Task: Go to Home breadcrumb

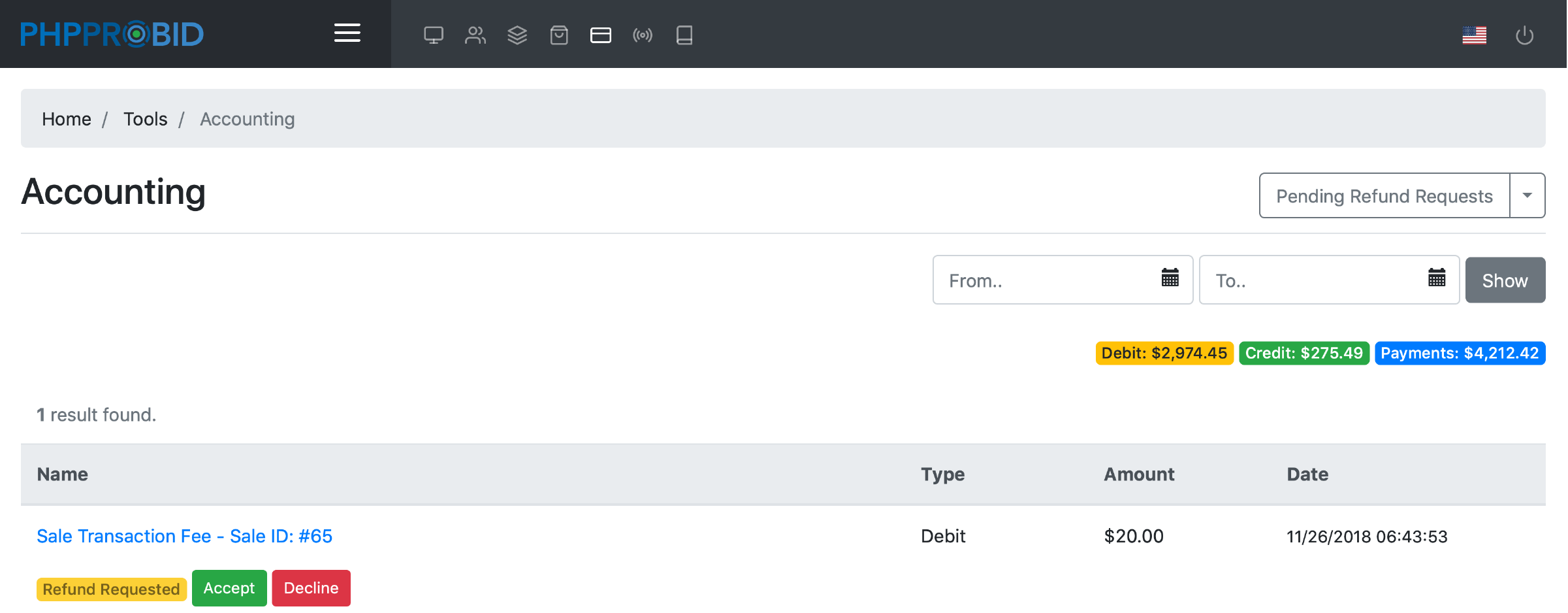Action: click(67, 119)
